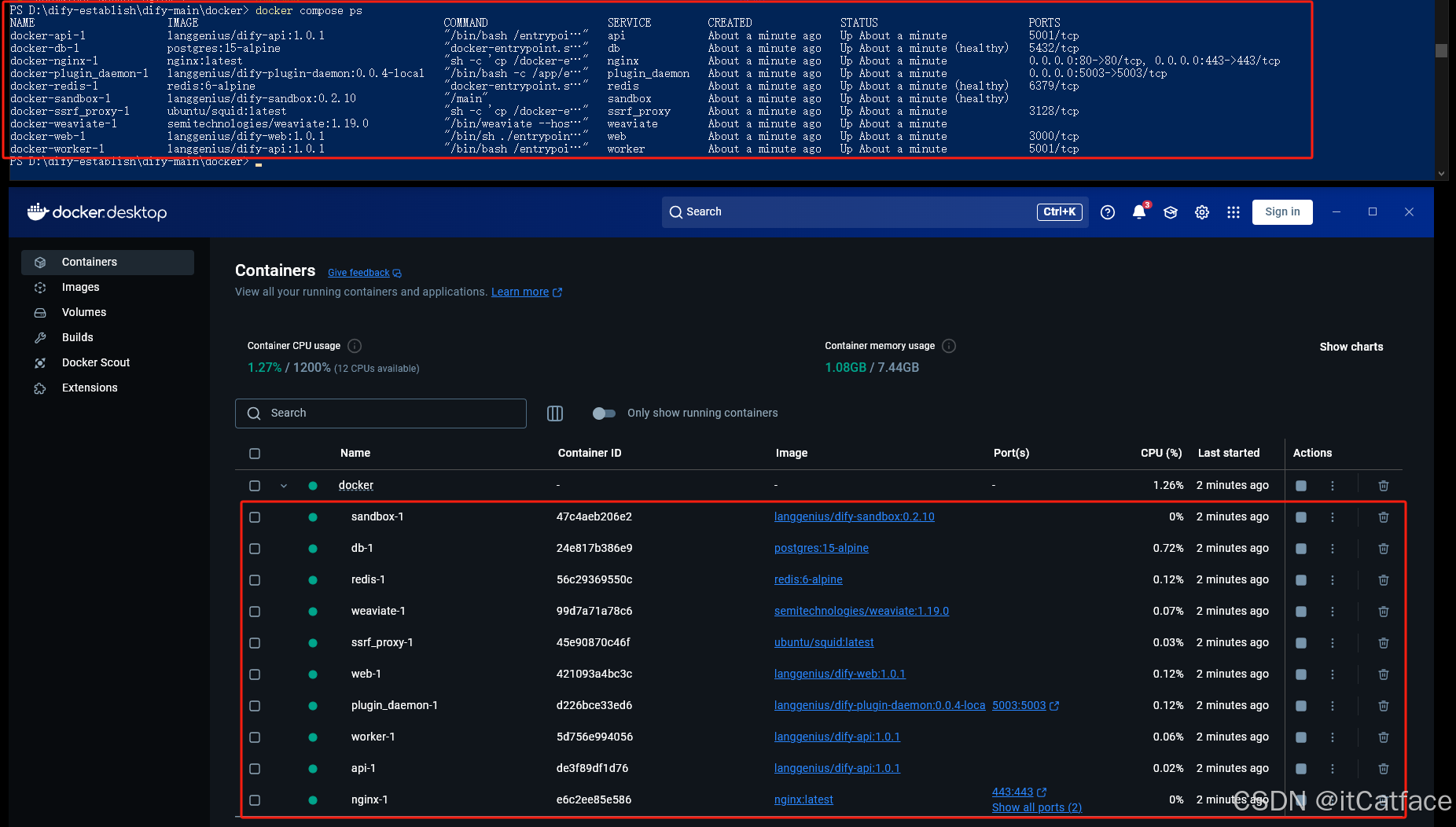Select the weaviate-1 checkbox

pos(255,612)
